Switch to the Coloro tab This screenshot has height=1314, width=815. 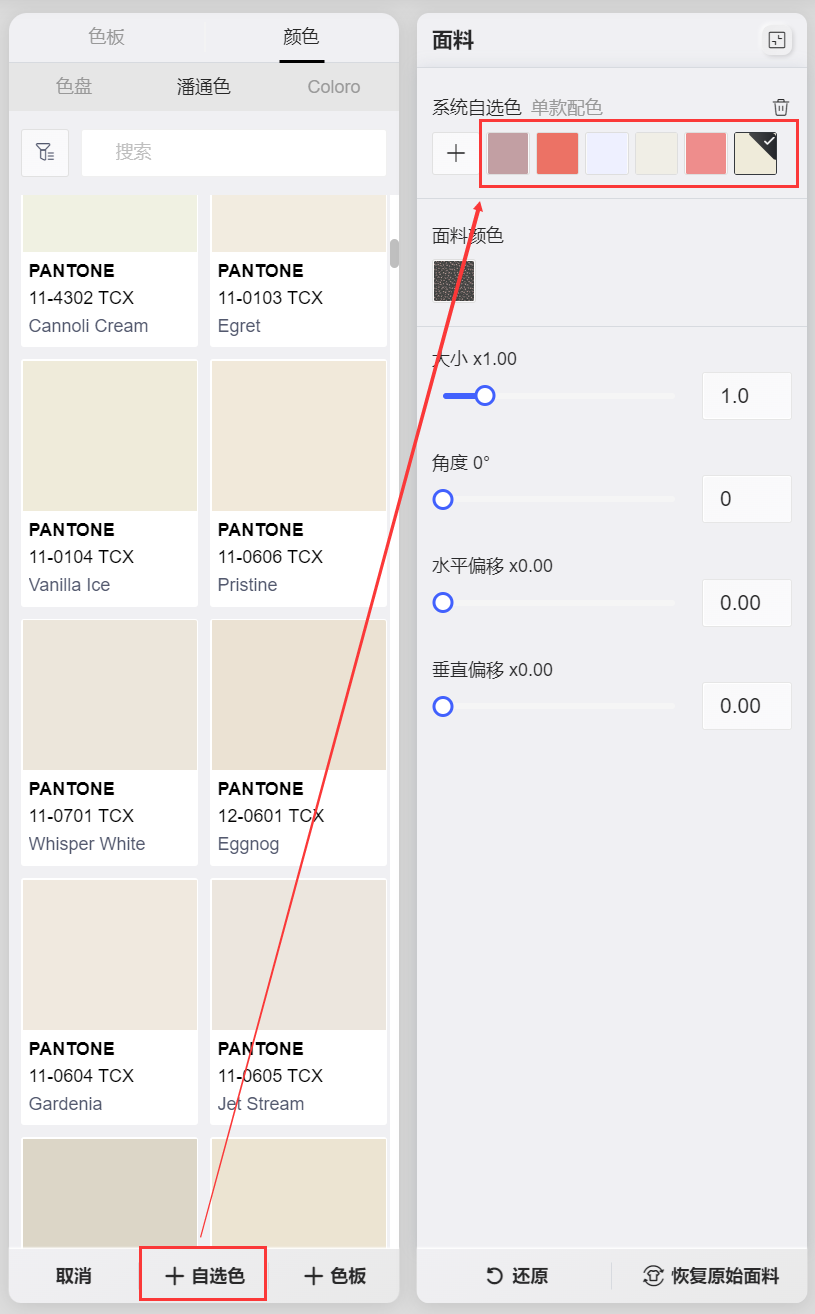click(x=334, y=87)
